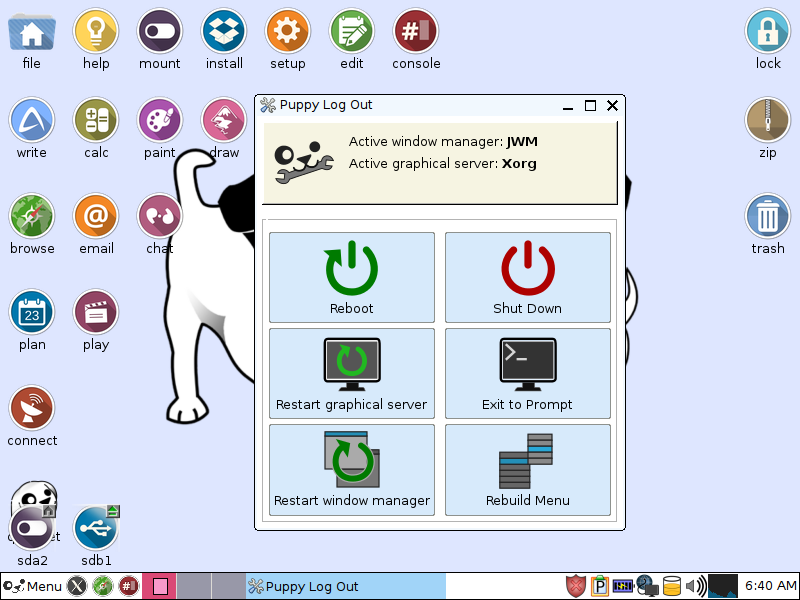Click the red firewall shield tray icon
The image size is (800, 600).
[x=576, y=586]
